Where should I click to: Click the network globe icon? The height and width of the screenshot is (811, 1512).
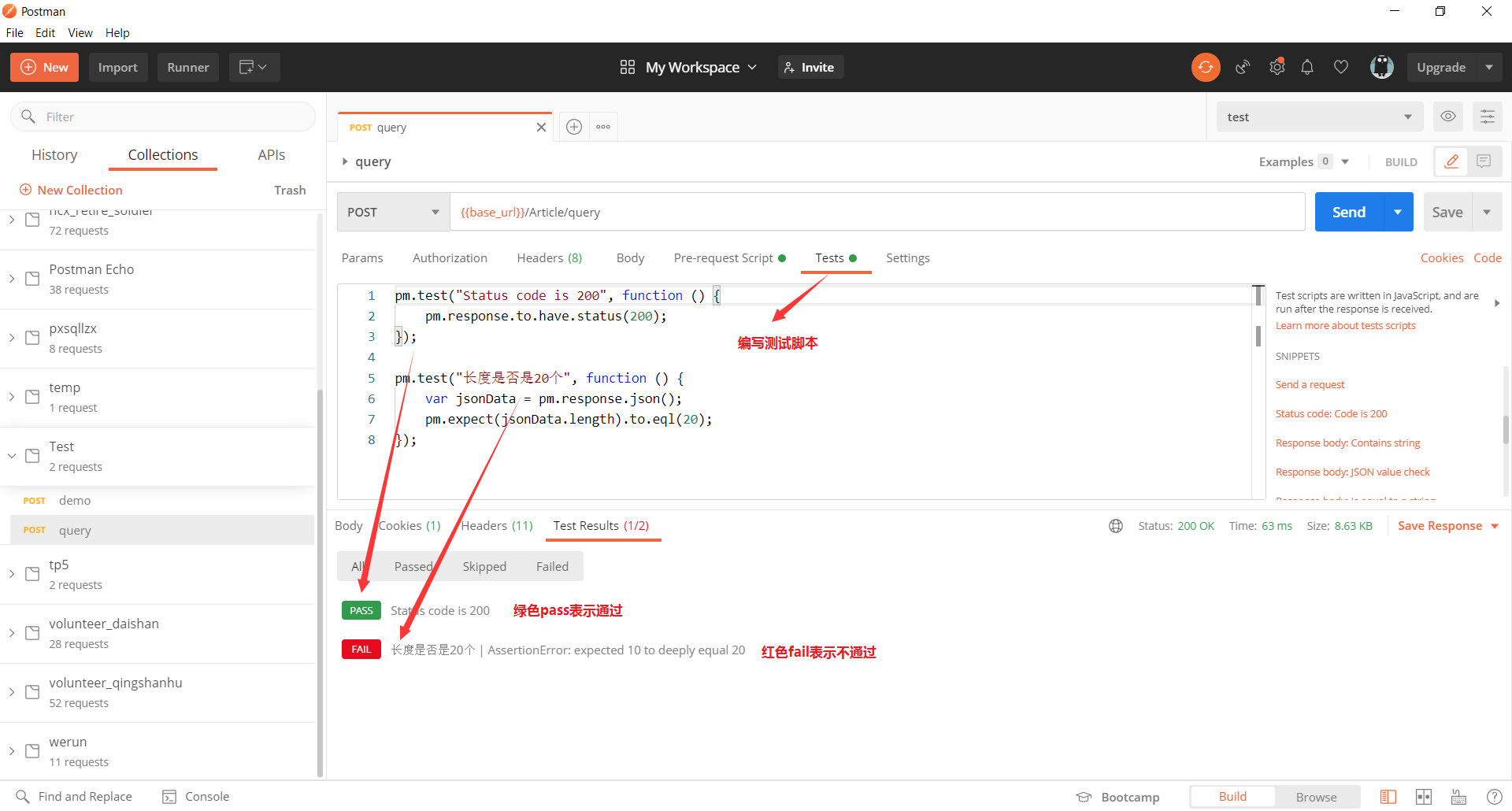(1116, 526)
